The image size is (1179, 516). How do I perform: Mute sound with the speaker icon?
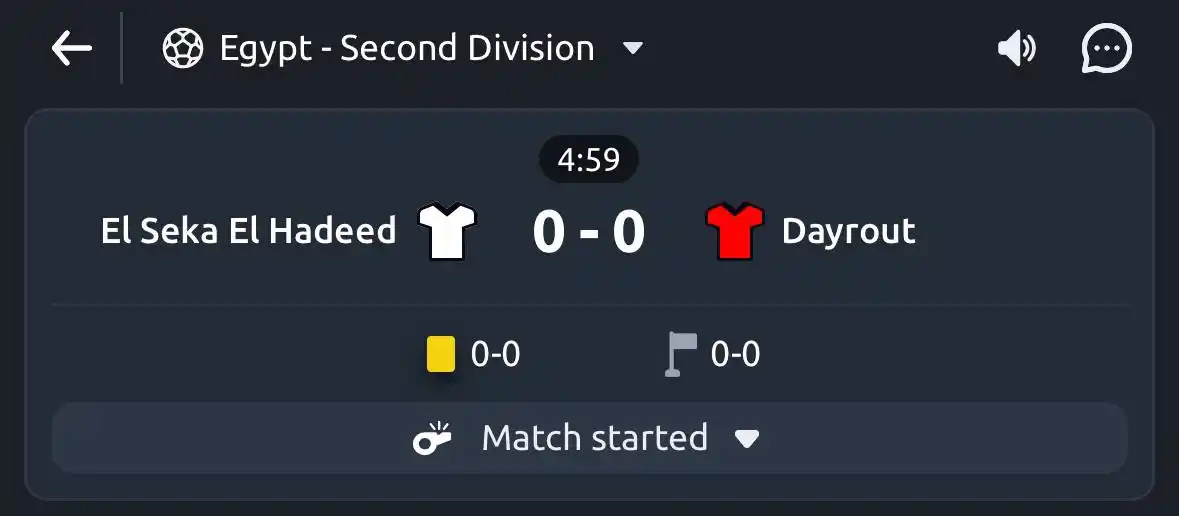point(1017,49)
